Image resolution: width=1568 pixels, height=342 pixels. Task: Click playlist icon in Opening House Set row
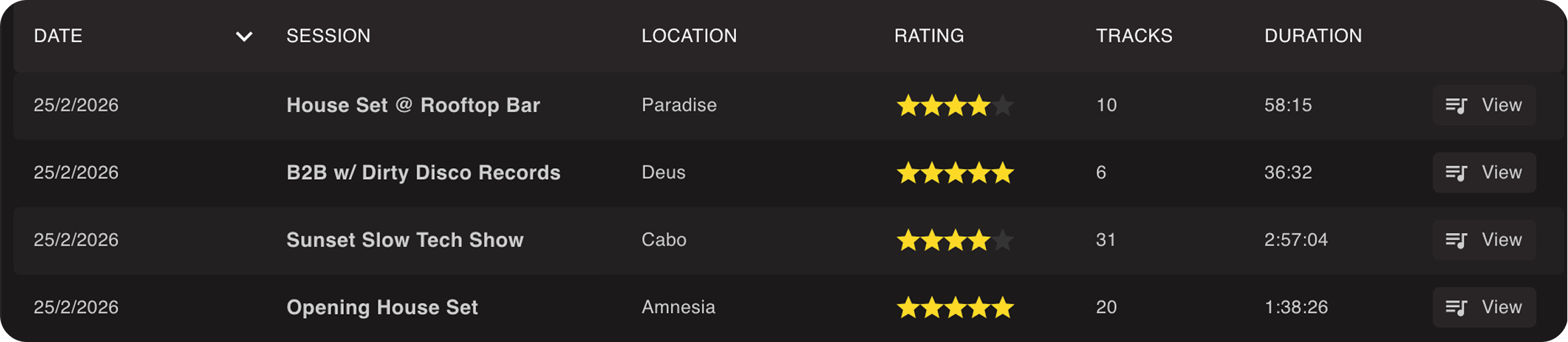(x=1456, y=308)
